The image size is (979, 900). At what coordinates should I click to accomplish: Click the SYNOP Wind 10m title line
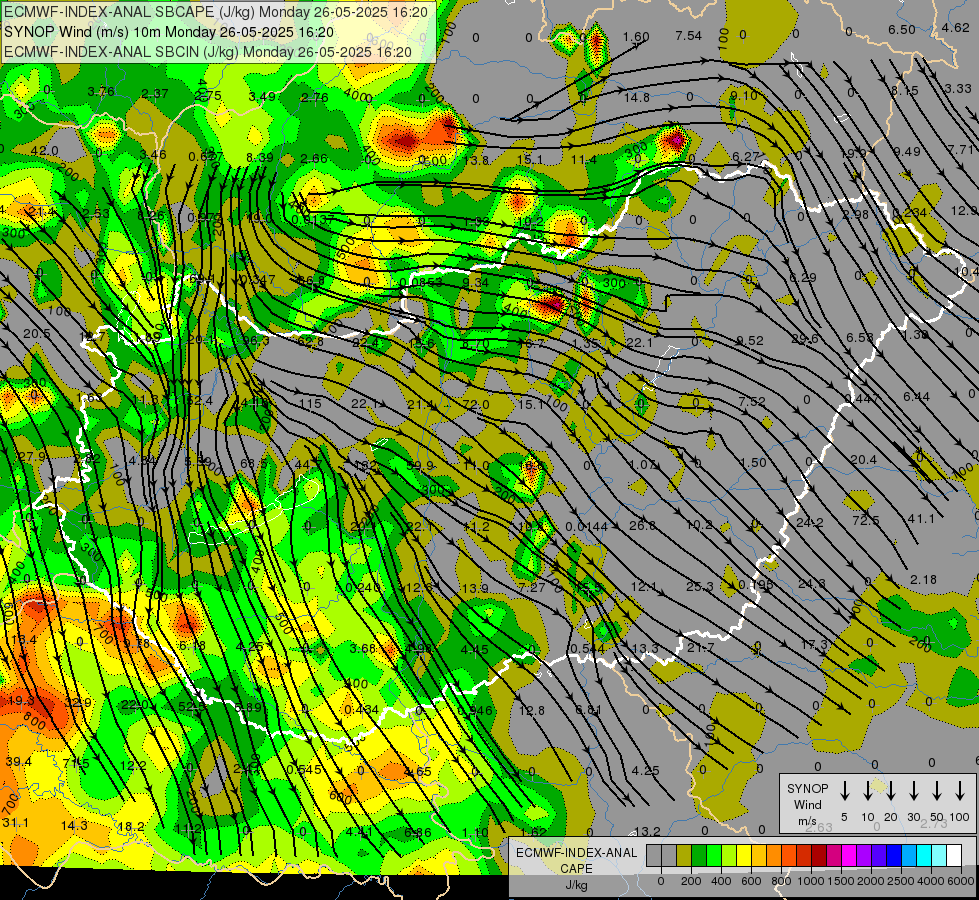[x=169, y=32]
